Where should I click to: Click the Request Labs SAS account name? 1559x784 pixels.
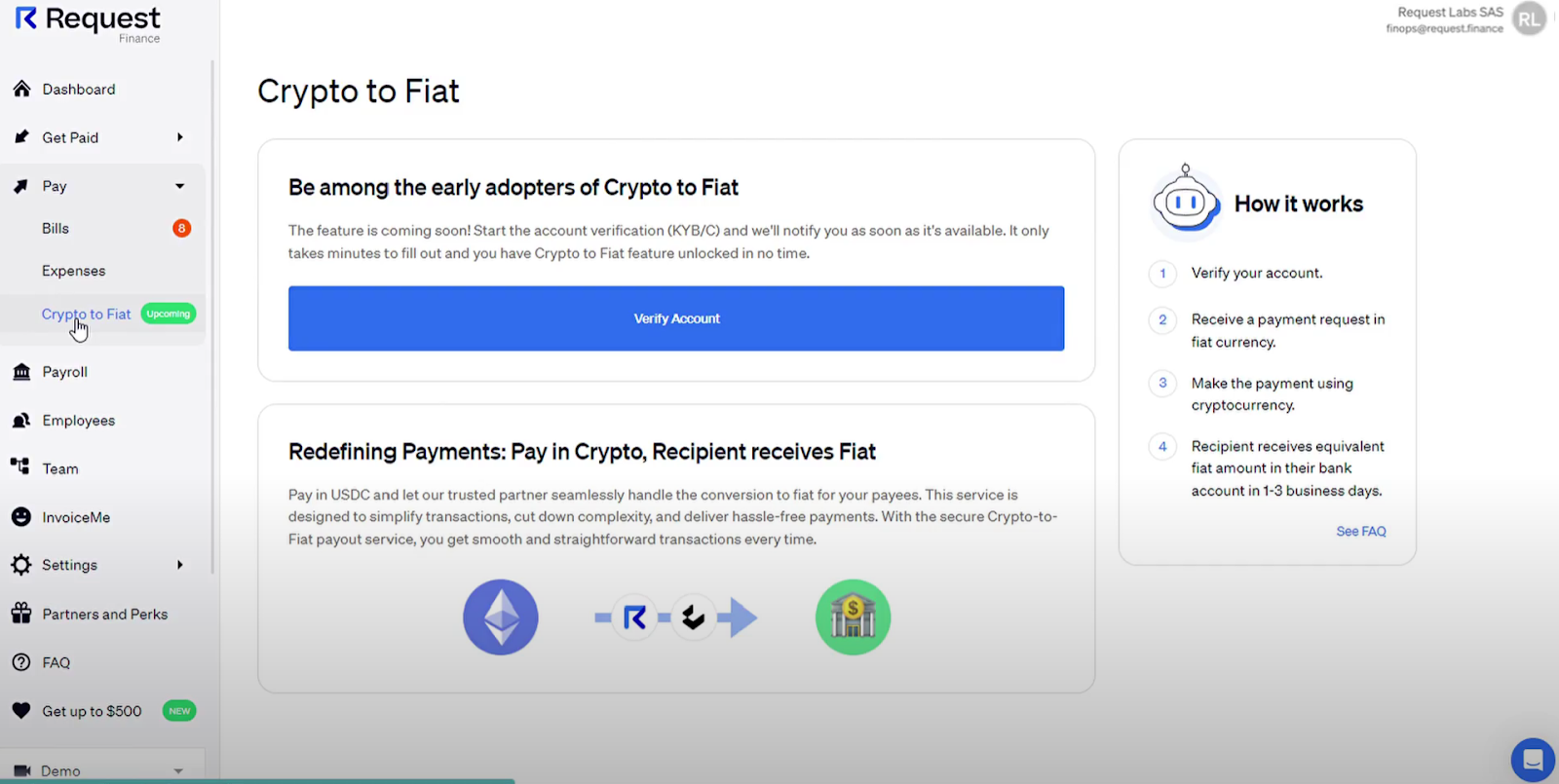(x=1450, y=12)
